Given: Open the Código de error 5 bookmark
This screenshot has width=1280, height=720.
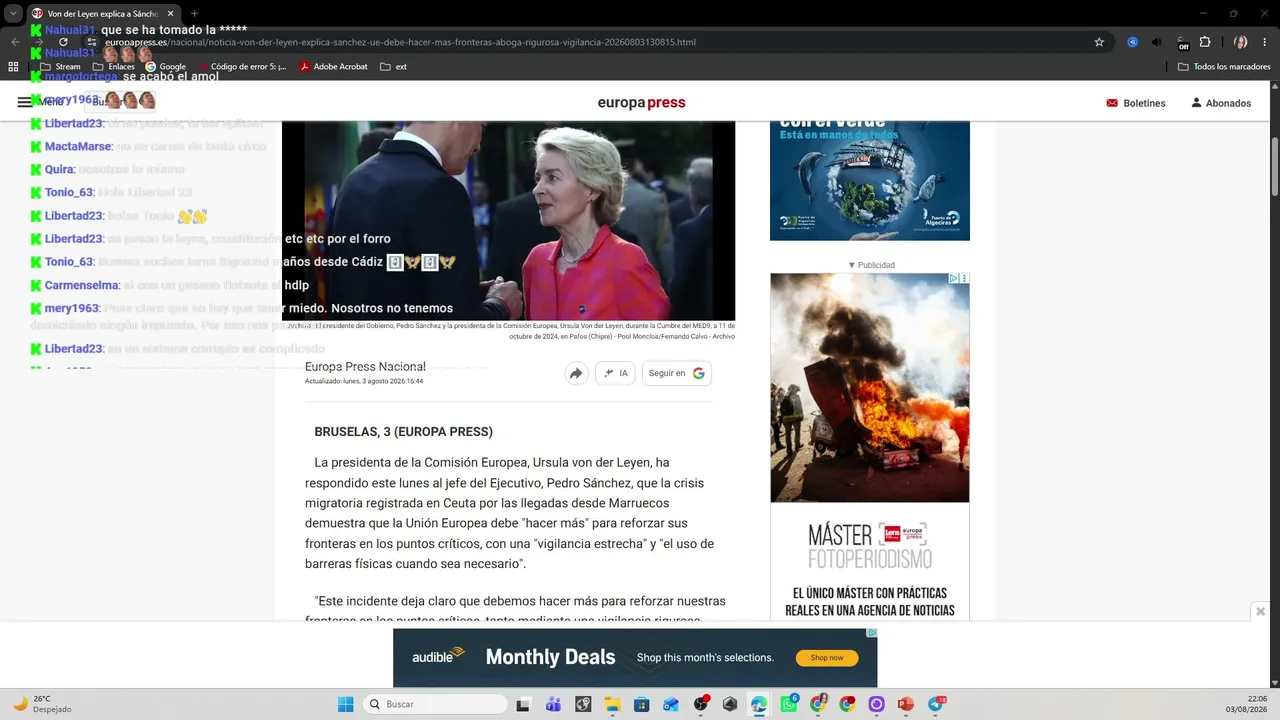Looking at the screenshot, I should point(241,67).
